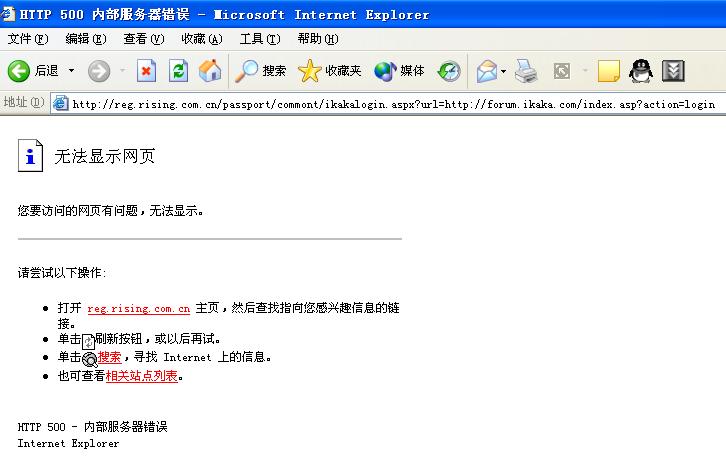
Task: Click the inline search magnifier icon
Action: coord(89,359)
